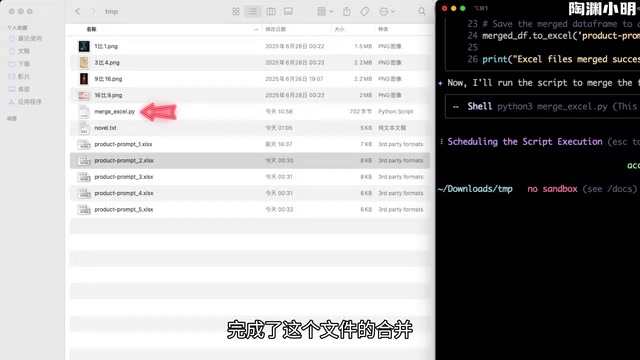Go back in Finder navigation
The width and height of the screenshot is (640, 360).
point(78,11)
